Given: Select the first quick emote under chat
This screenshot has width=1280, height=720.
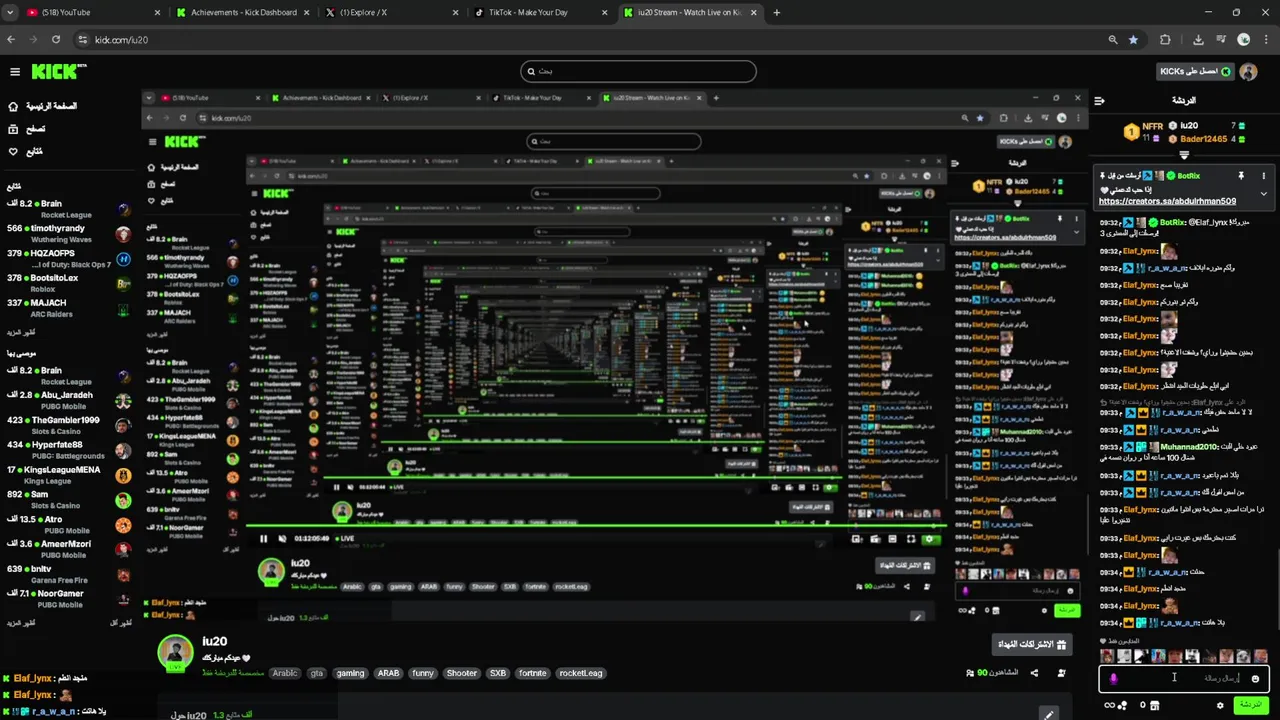Looking at the screenshot, I should (1107, 656).
